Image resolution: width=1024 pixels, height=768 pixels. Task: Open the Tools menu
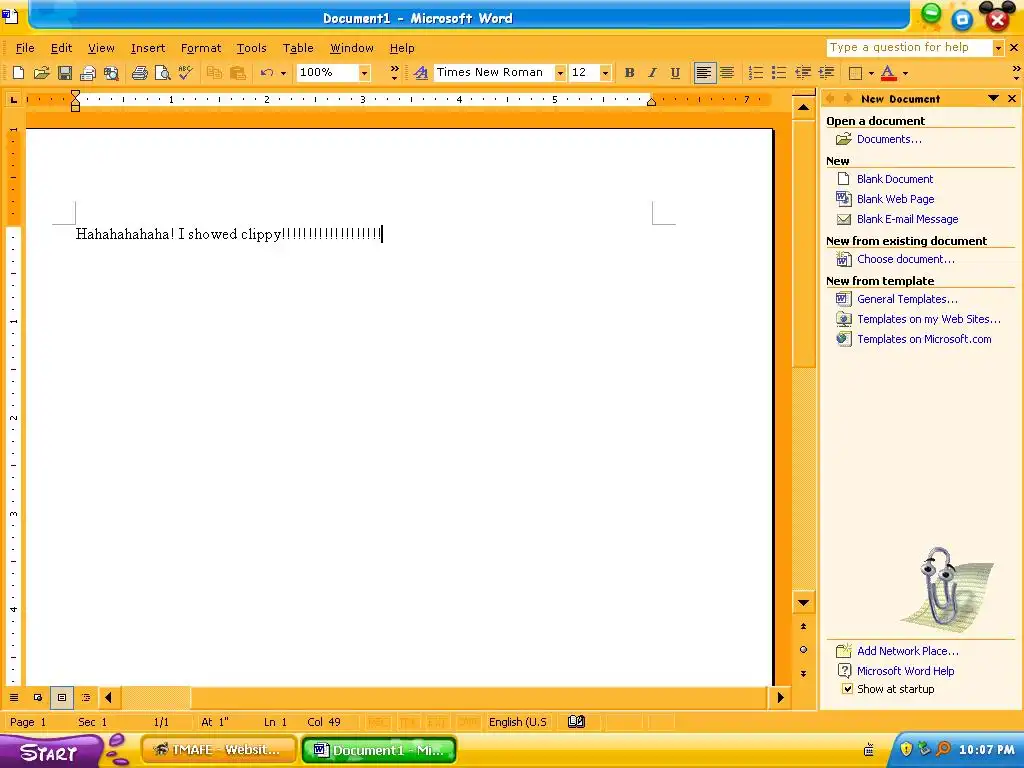[251, 48]
